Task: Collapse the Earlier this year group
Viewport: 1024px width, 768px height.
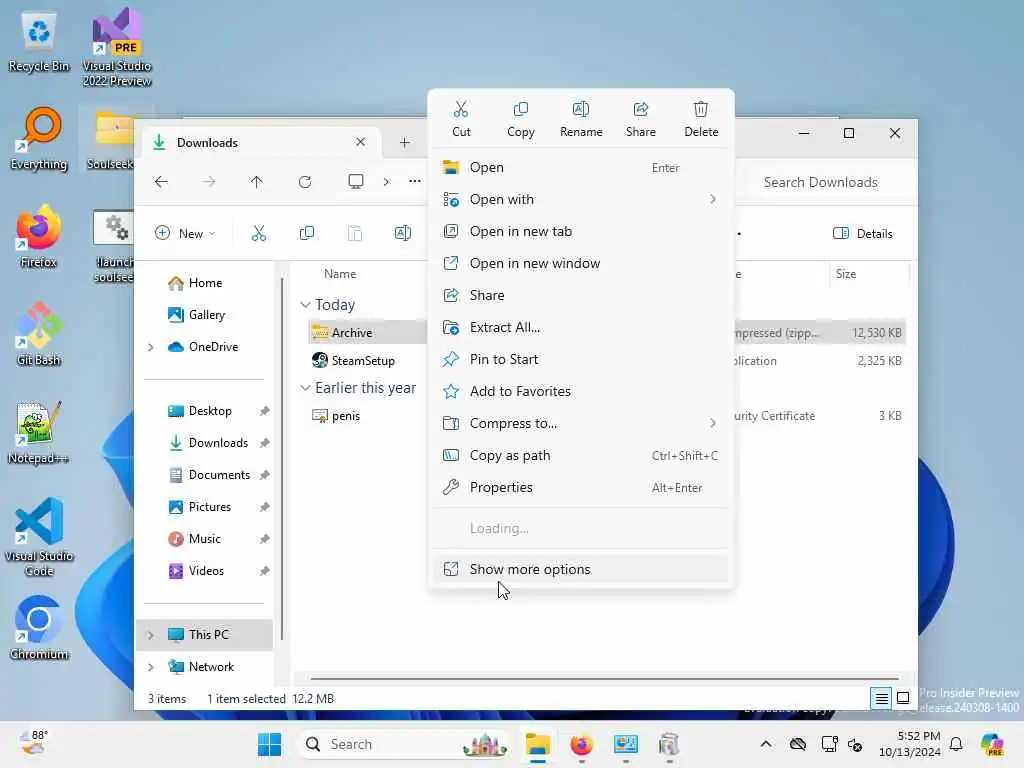Action: [x=305, y=387]
